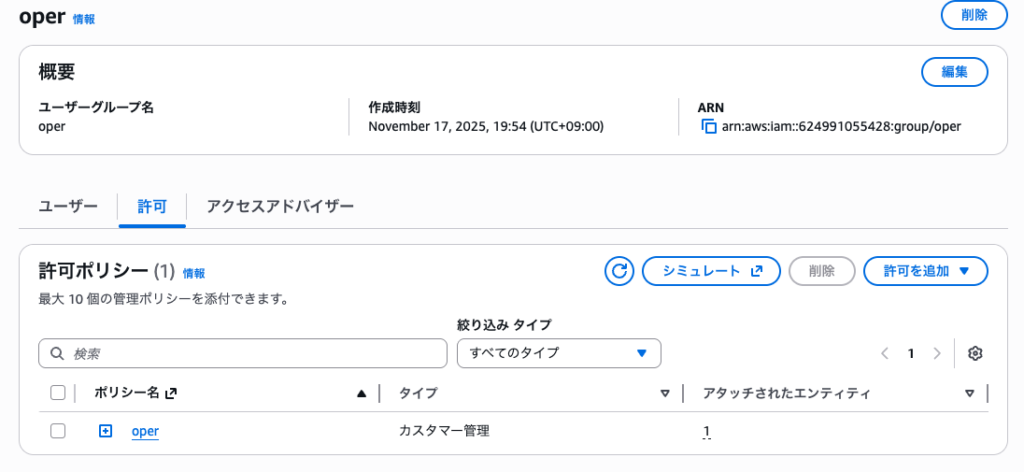Copy the group ARN with copy icon

(x=709, y=127)
